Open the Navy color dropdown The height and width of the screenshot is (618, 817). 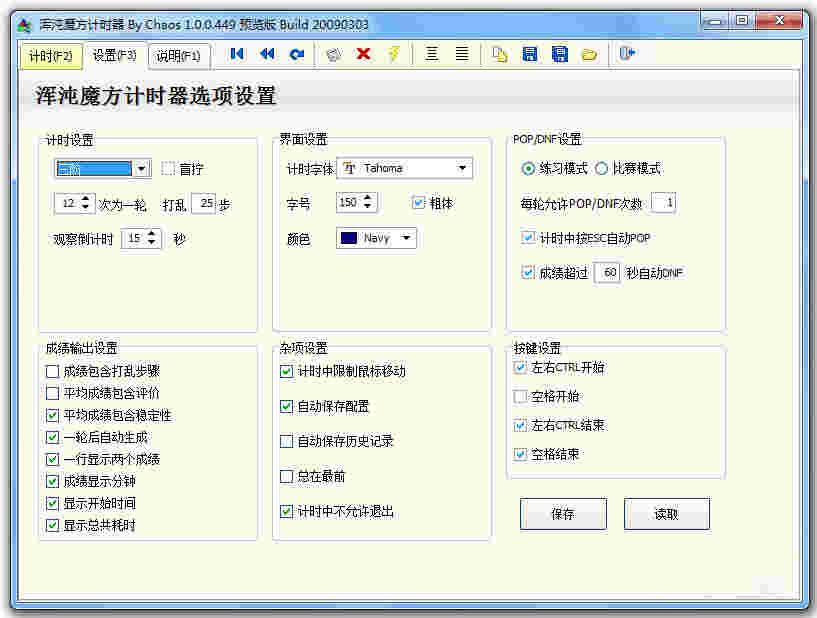[376, 238]
